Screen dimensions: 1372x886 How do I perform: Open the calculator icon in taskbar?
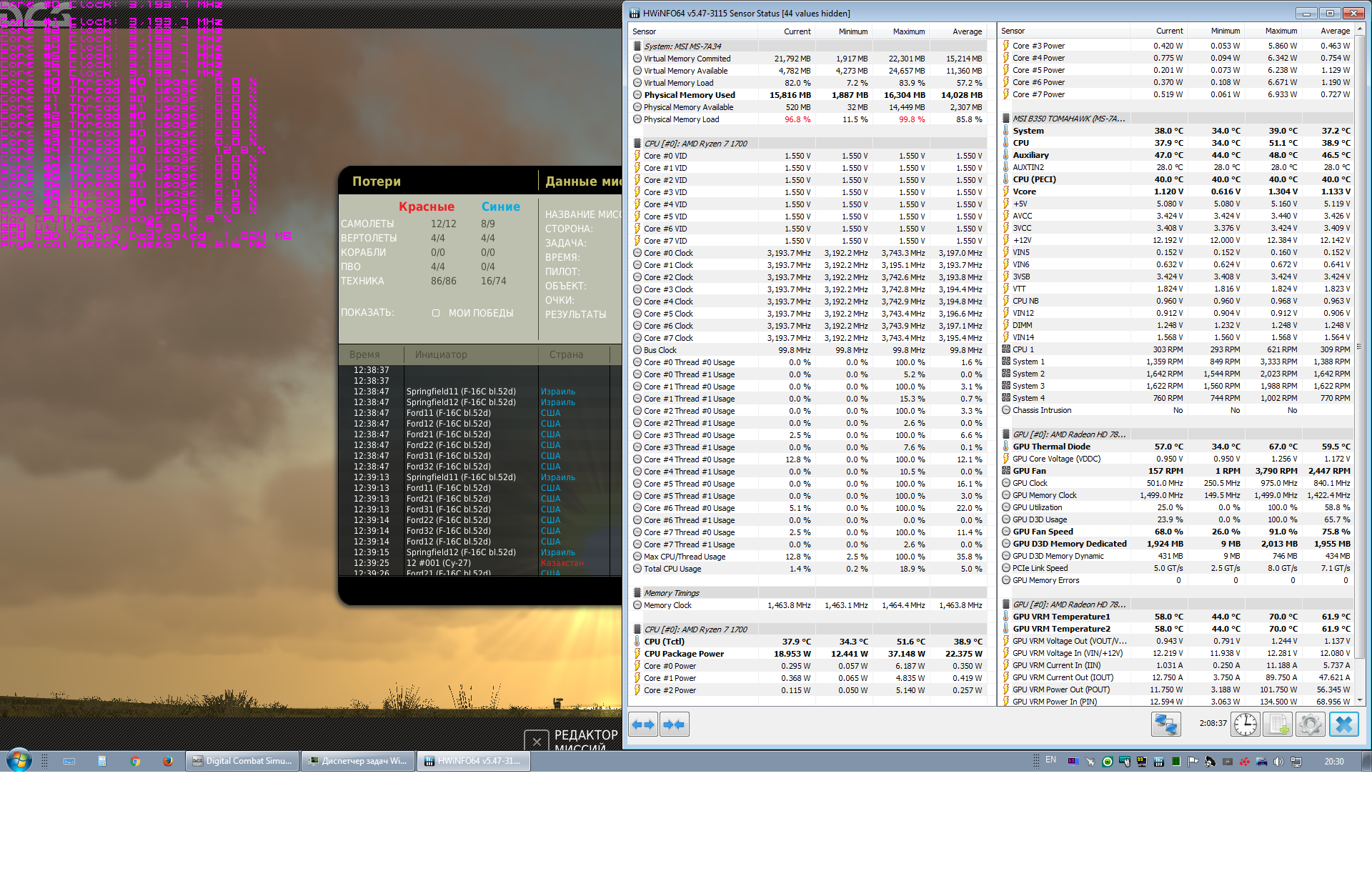tap(101, 761)
